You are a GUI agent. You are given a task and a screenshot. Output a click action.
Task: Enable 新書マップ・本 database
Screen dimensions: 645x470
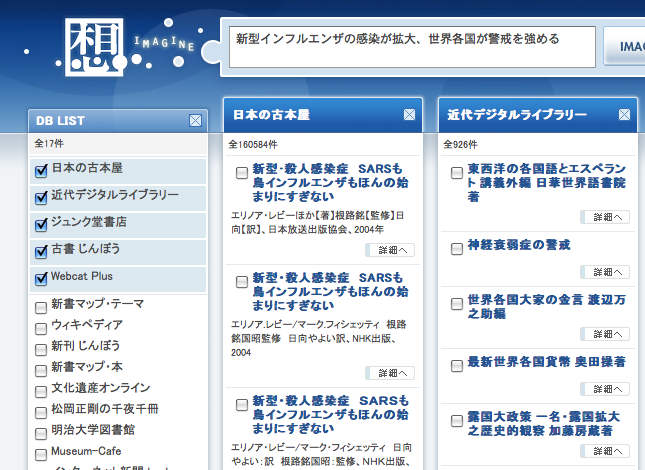click(x=41, y=370)
